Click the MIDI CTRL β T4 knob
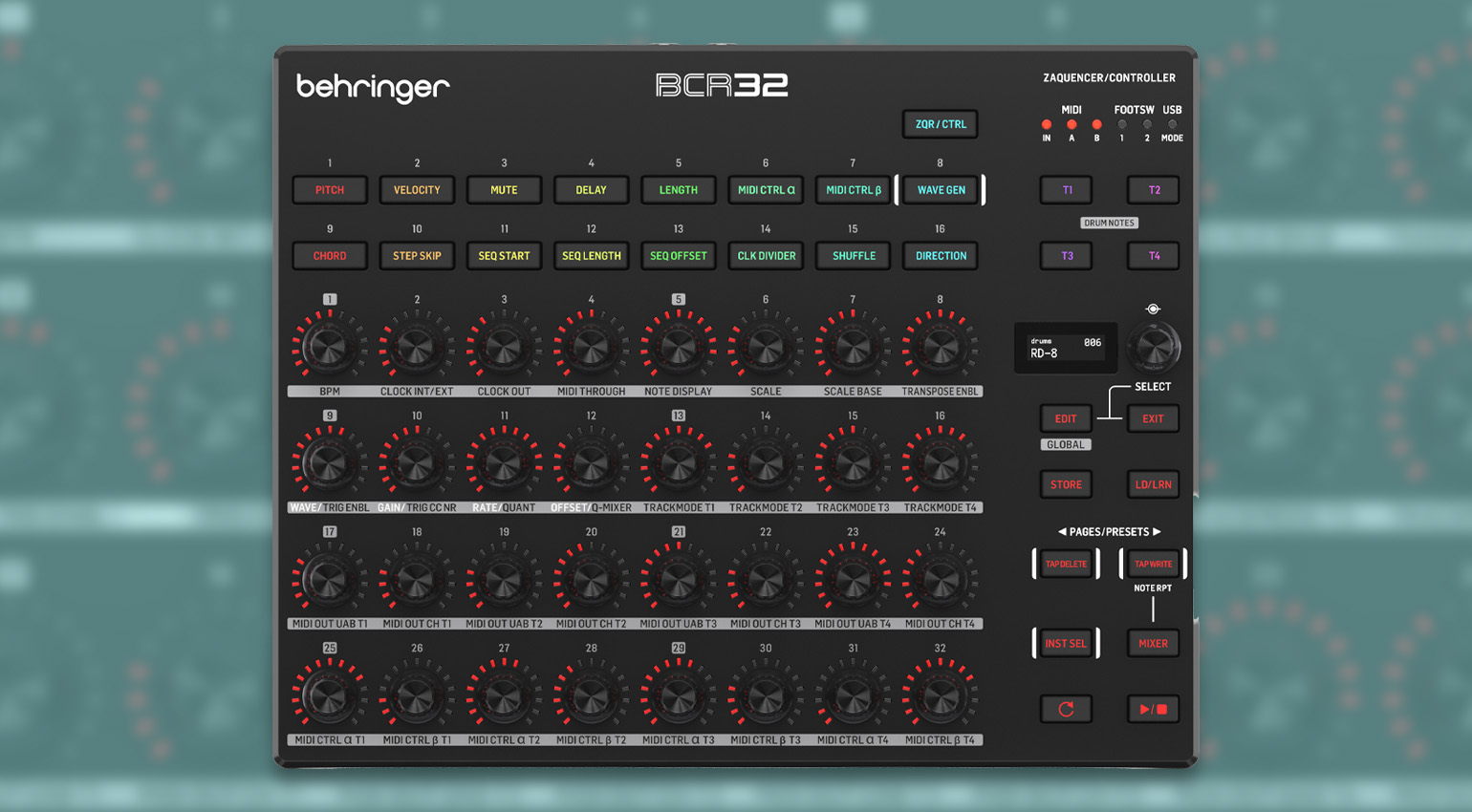The height and width of the screenshot is (812, 1472). [941, 696]
